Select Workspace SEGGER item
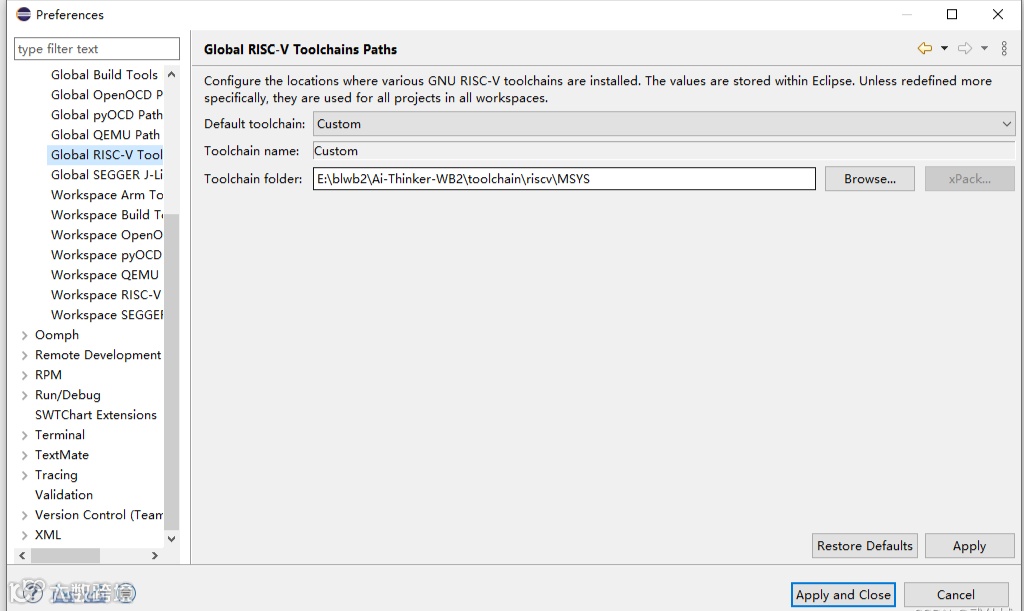This screenshot has width=1024, height=611. (106, 315)
